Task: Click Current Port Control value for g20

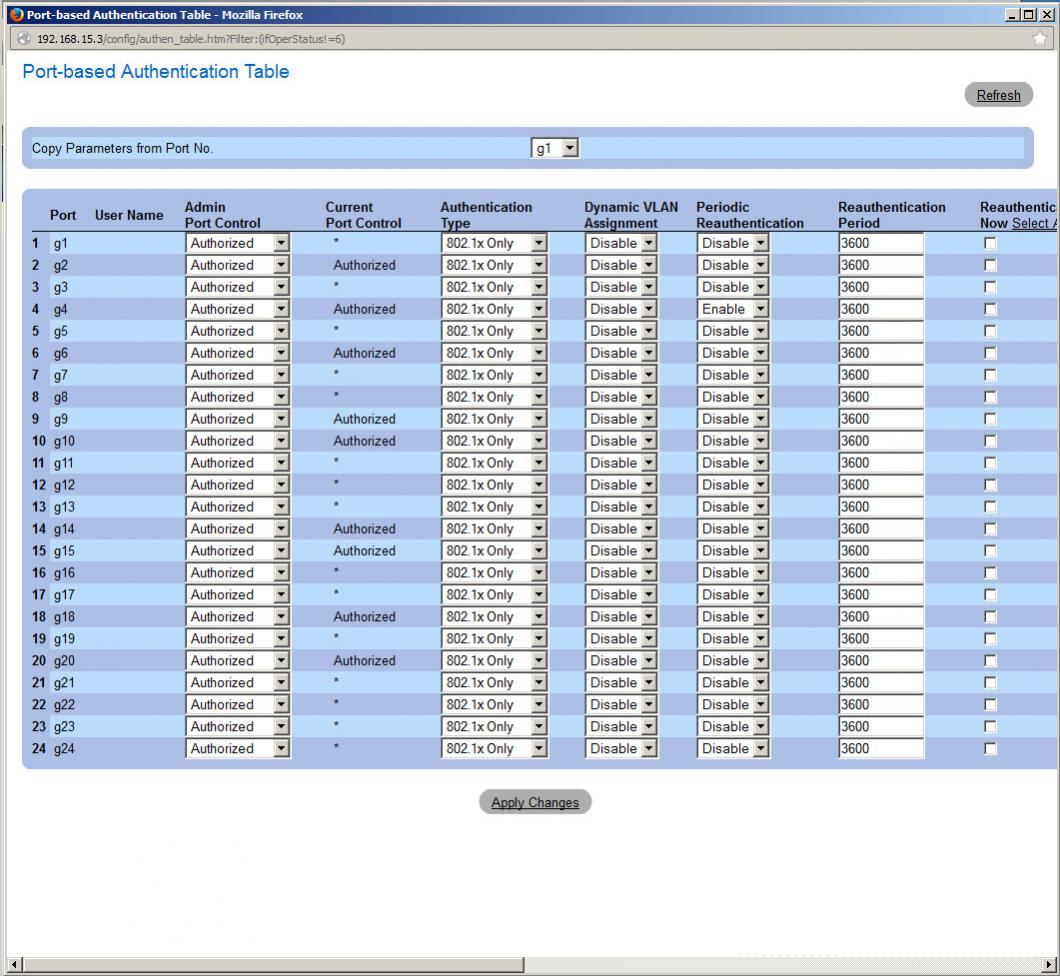Action: pos(364,660)
